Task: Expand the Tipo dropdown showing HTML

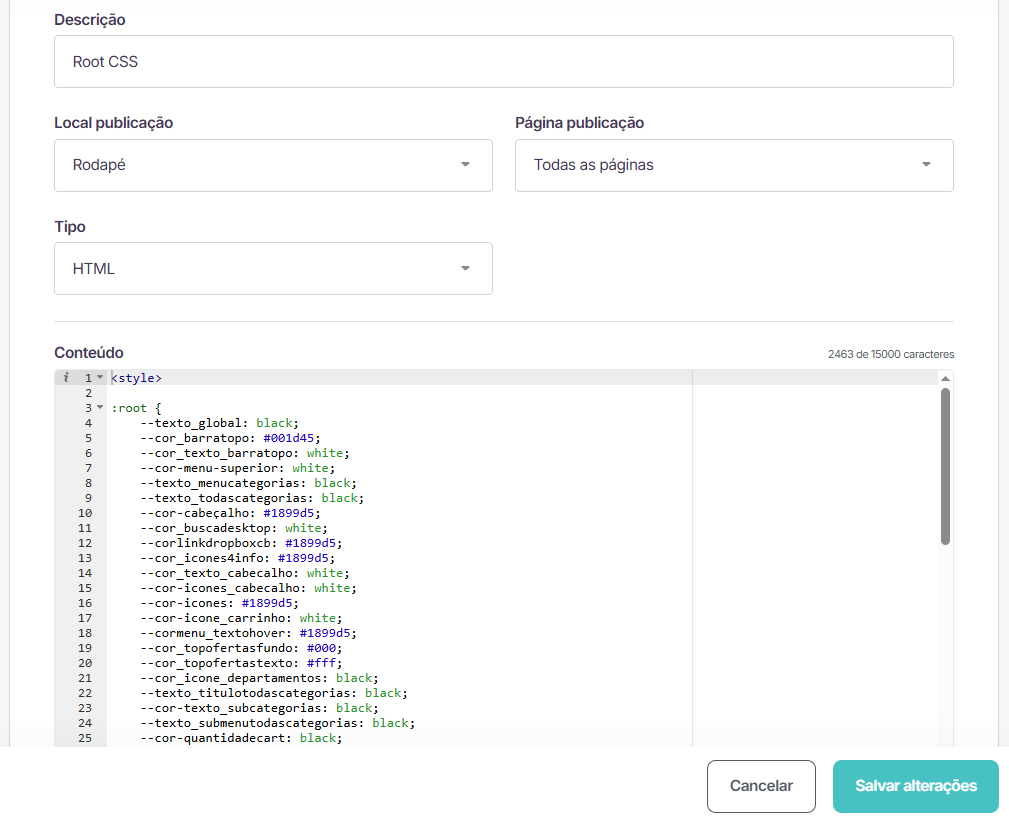Action: point(273,269)
